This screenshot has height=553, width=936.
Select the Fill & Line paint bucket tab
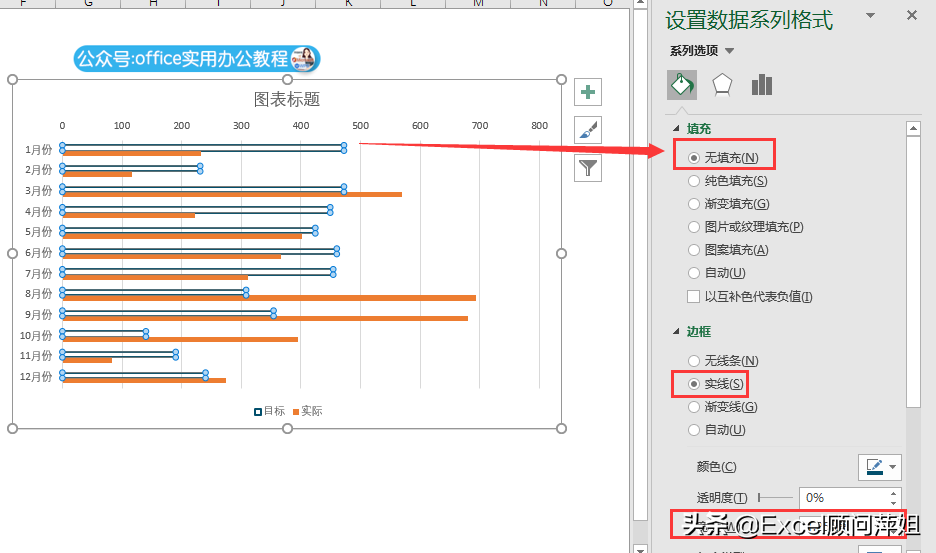[x=682, y=85]
